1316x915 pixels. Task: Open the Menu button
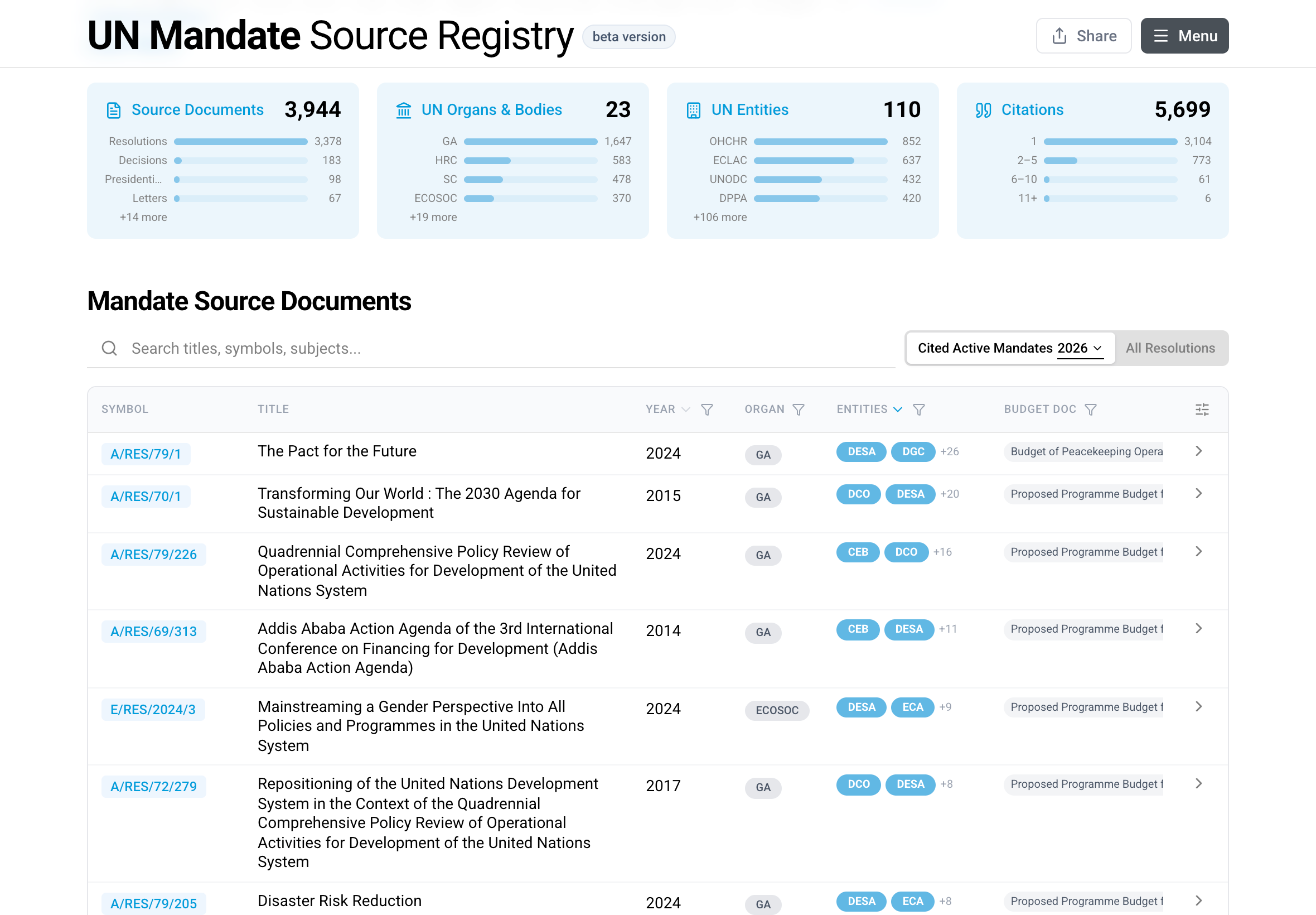pyautogui.click(x=1184, y=36)
